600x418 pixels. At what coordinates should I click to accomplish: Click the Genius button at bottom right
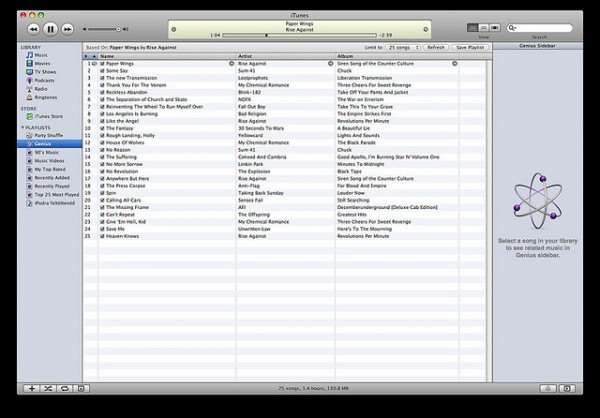tap(548, 389)
